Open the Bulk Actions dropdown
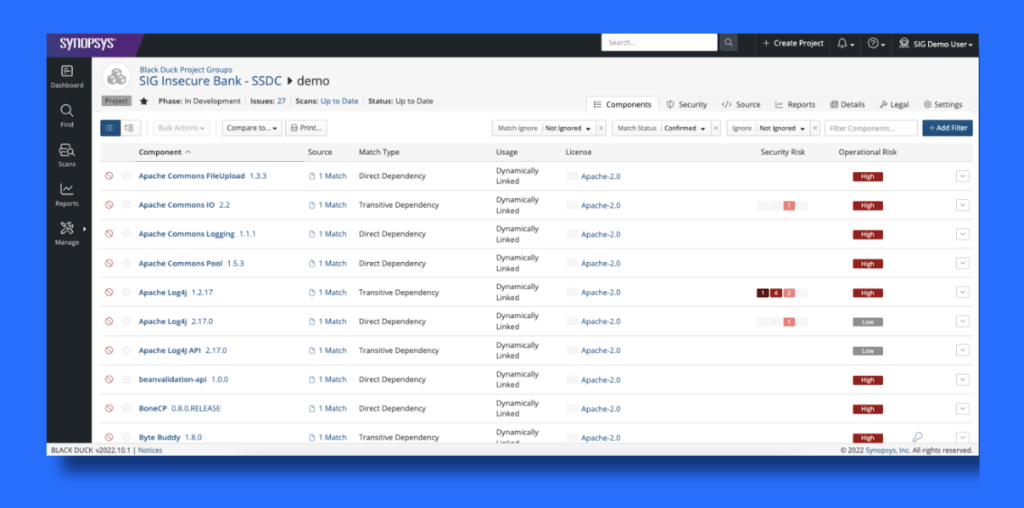This screenshot has width=1024, height=508. [x=182, y=128]
